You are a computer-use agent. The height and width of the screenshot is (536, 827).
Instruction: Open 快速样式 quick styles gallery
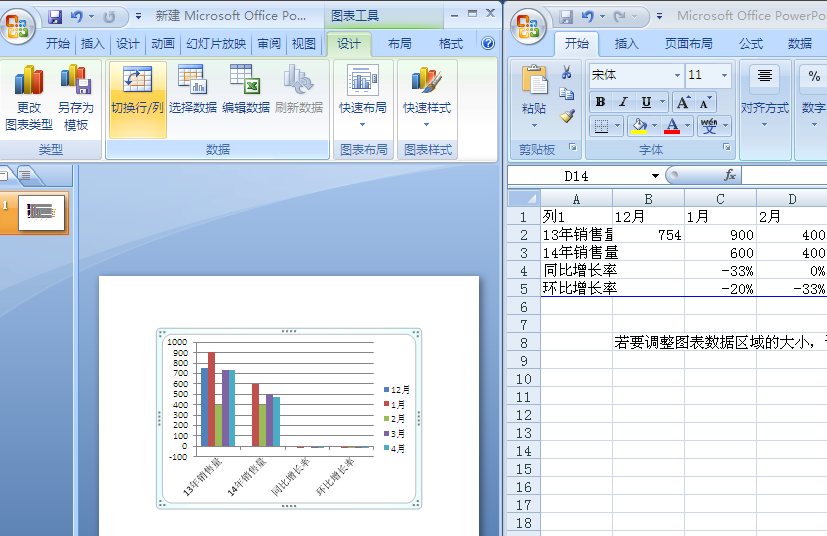coord(427,96)
